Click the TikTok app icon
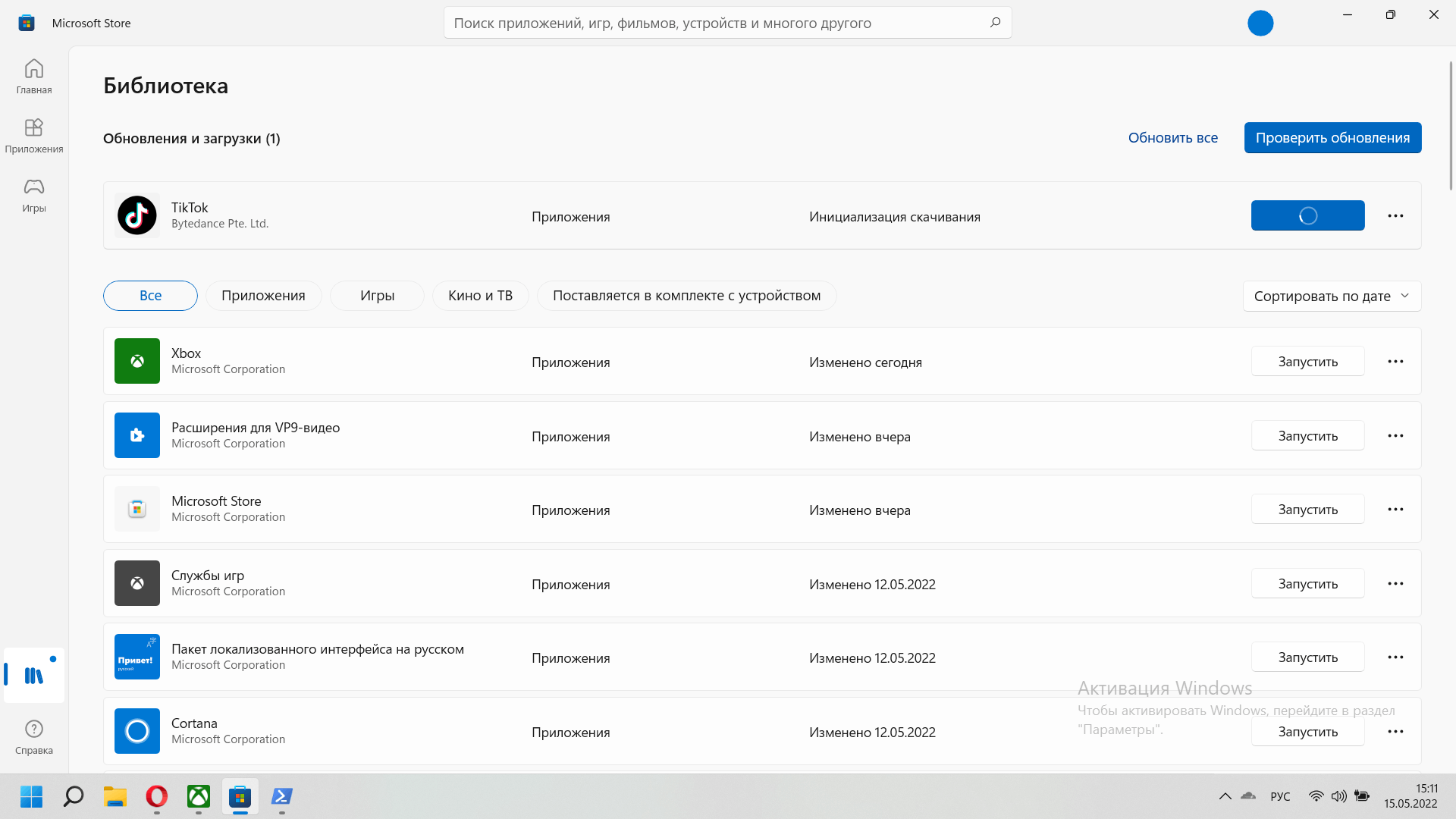This screenshot has width=1456, height=819. point(137,215)
